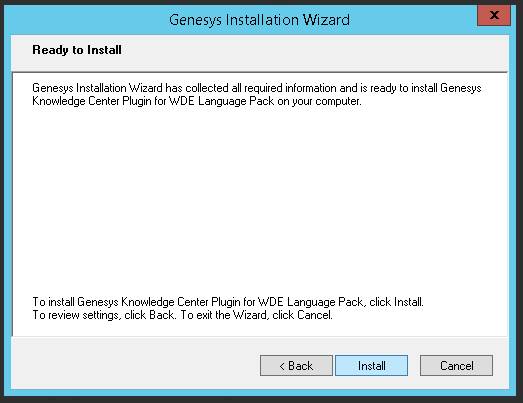Screen dimensions: 523x403
Task: Click the Install button
Action: point(371,366)
